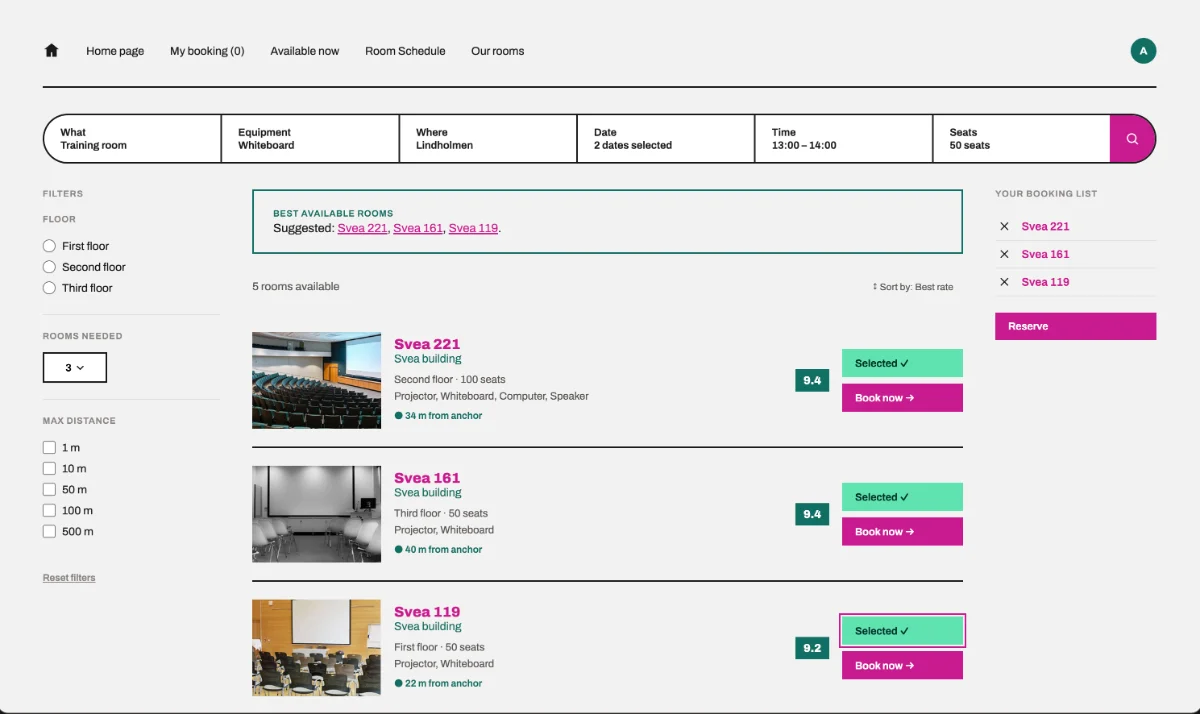Open suggested Svea 221 link

(362, 228)
